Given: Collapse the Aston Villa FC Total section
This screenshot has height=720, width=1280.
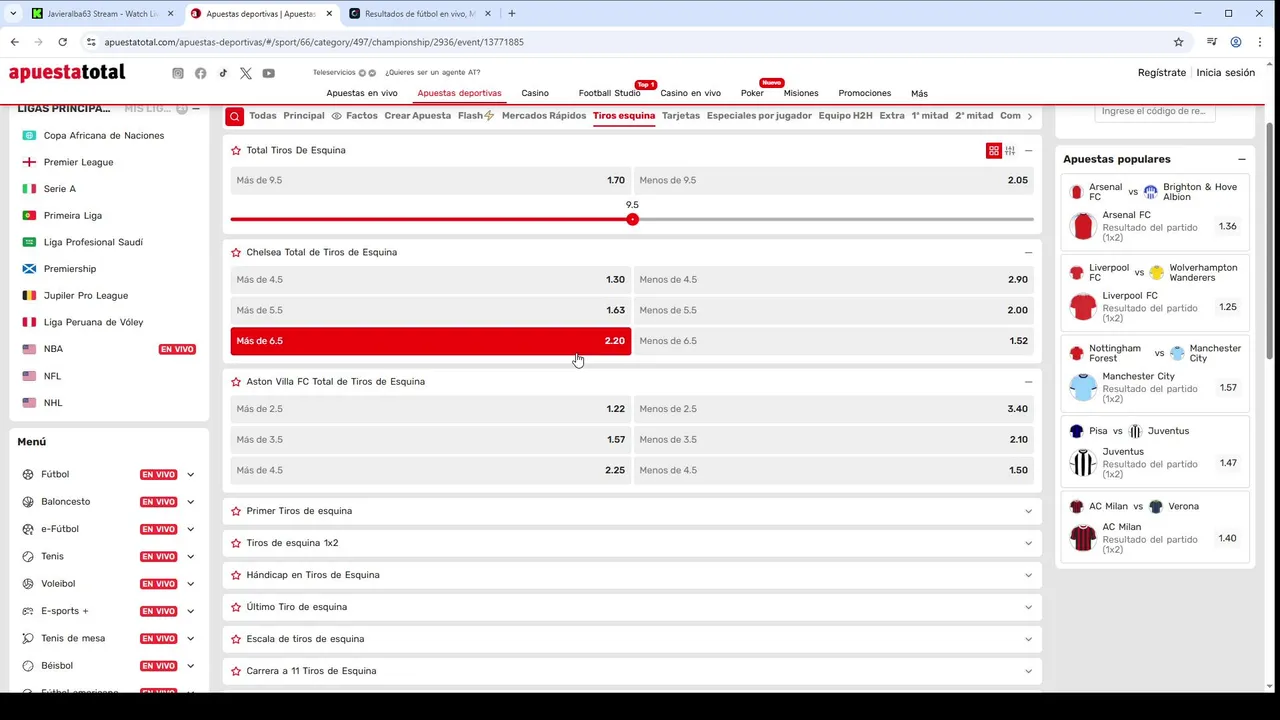Looking at the screenshot, I should pyautogui.click(x=1028, y=381).
